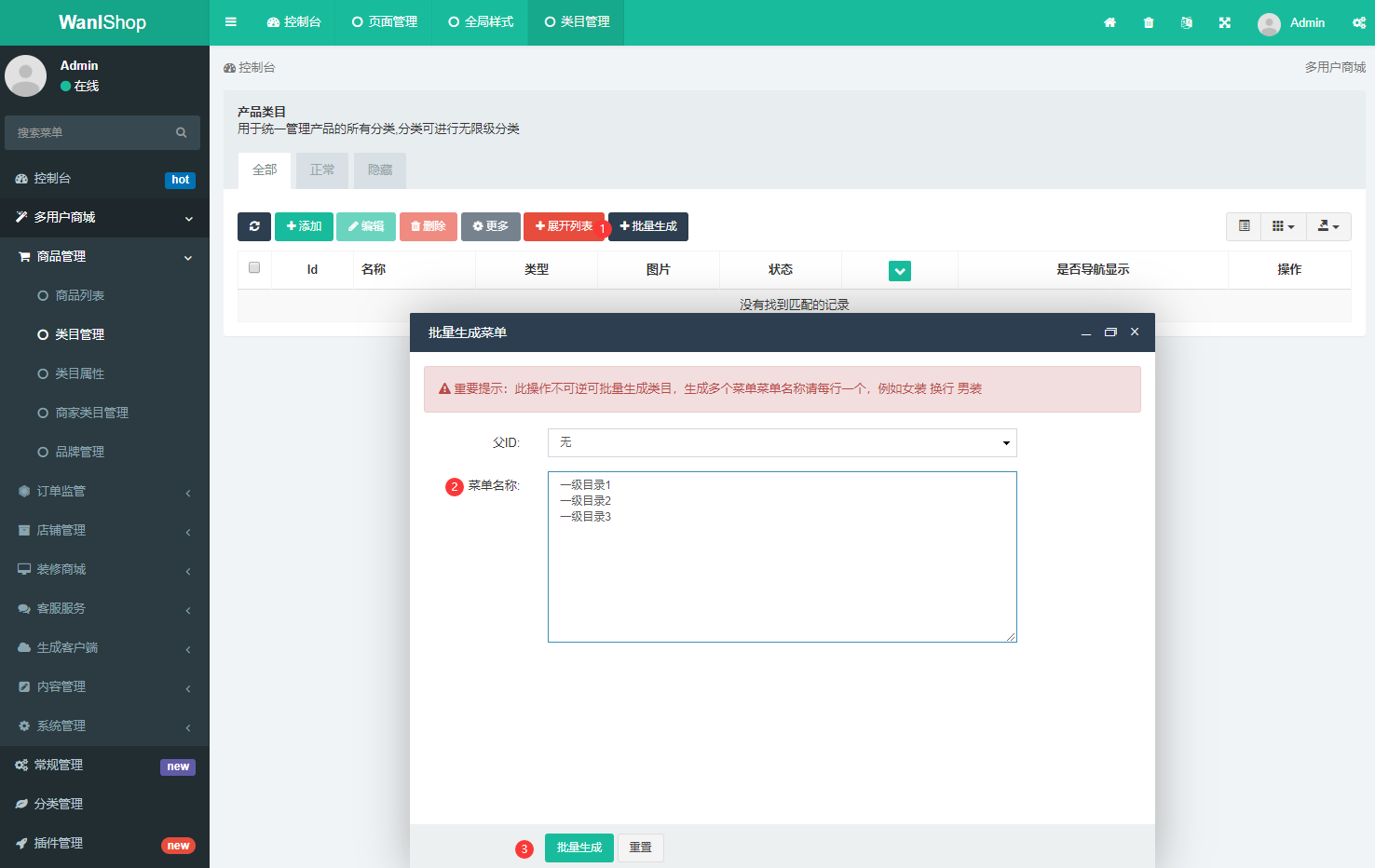Minimize the 批量生成菜单 dialog
The image size is (1375, 868).
(1086, 332)
